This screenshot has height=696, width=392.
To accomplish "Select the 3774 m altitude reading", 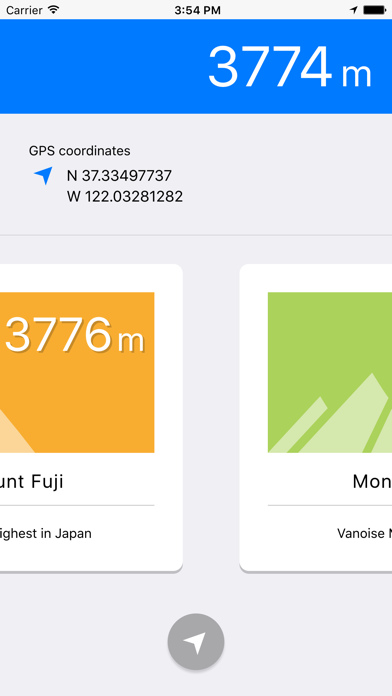I will (289, 67).
